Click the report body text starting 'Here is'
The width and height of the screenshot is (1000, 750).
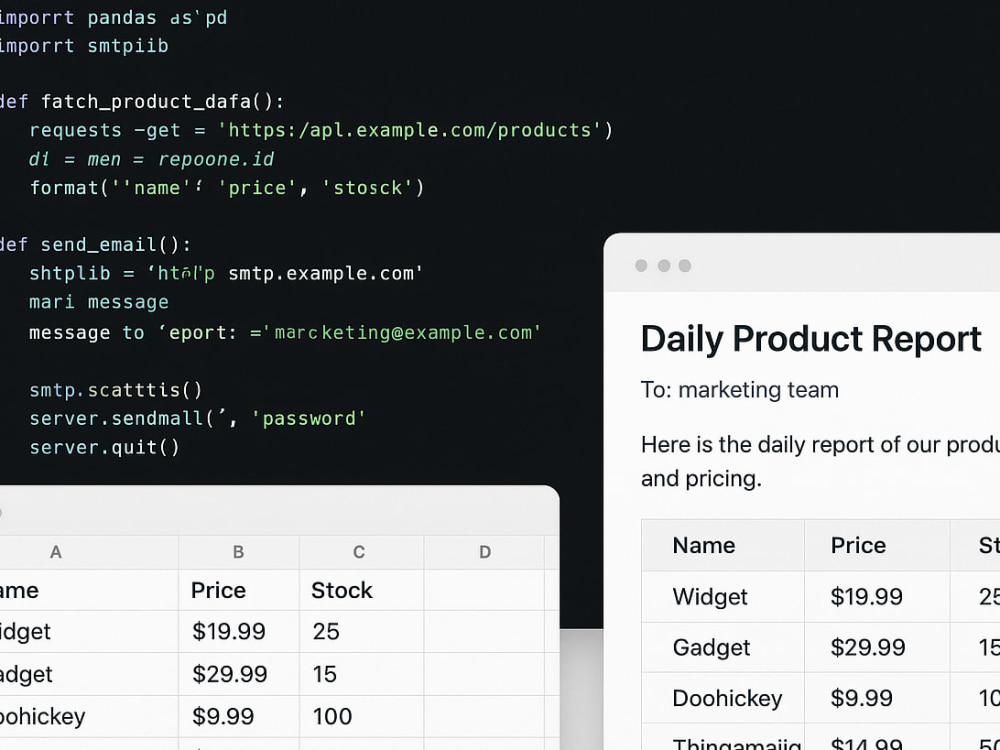click(x=820, y=461)
